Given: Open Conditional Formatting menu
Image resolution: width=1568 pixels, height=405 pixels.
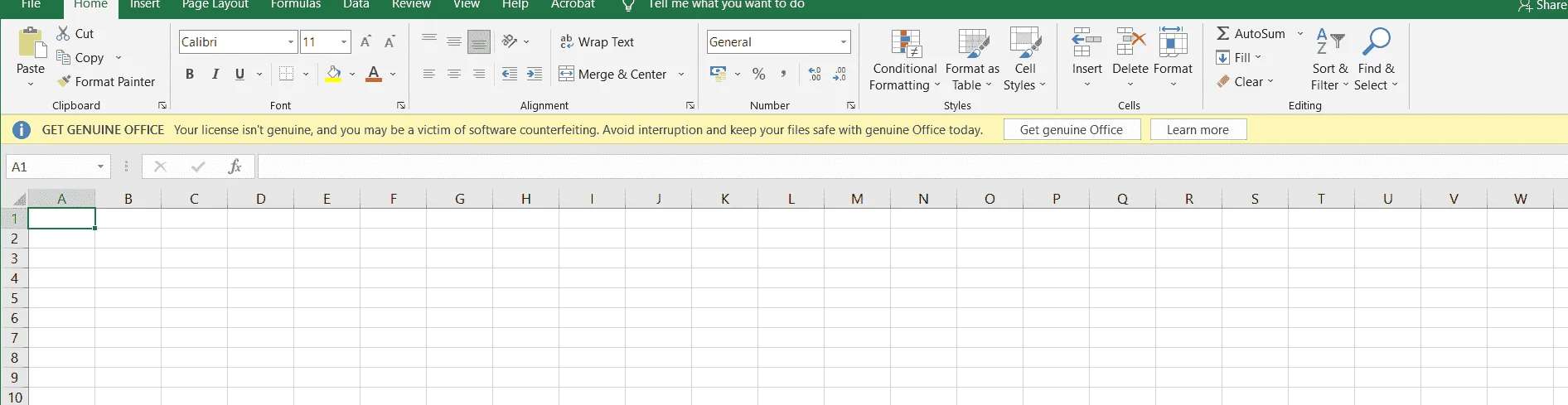Looking at the screenshot, I should coord(905,60).
